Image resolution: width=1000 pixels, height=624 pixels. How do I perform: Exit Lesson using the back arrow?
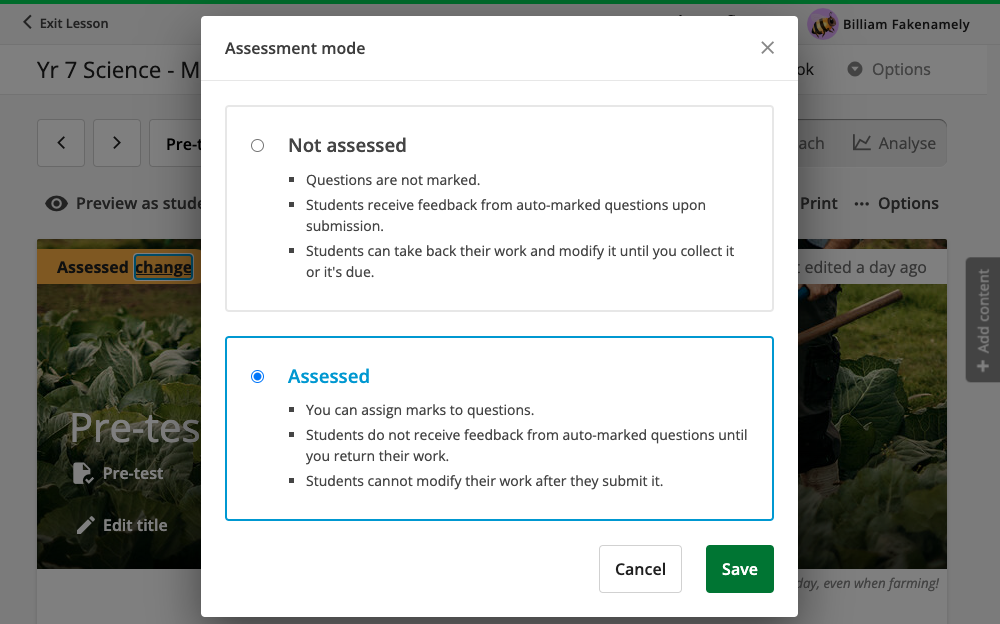[x=27, y=23]
